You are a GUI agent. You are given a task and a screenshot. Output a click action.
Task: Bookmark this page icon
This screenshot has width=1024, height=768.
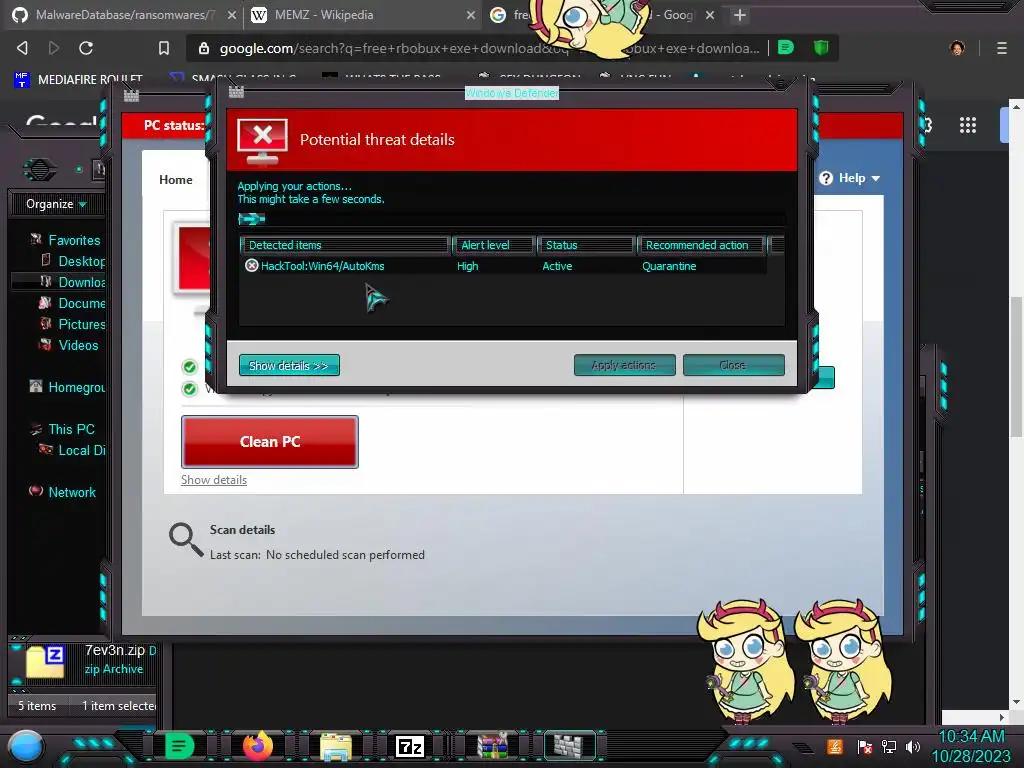(164, 48)
